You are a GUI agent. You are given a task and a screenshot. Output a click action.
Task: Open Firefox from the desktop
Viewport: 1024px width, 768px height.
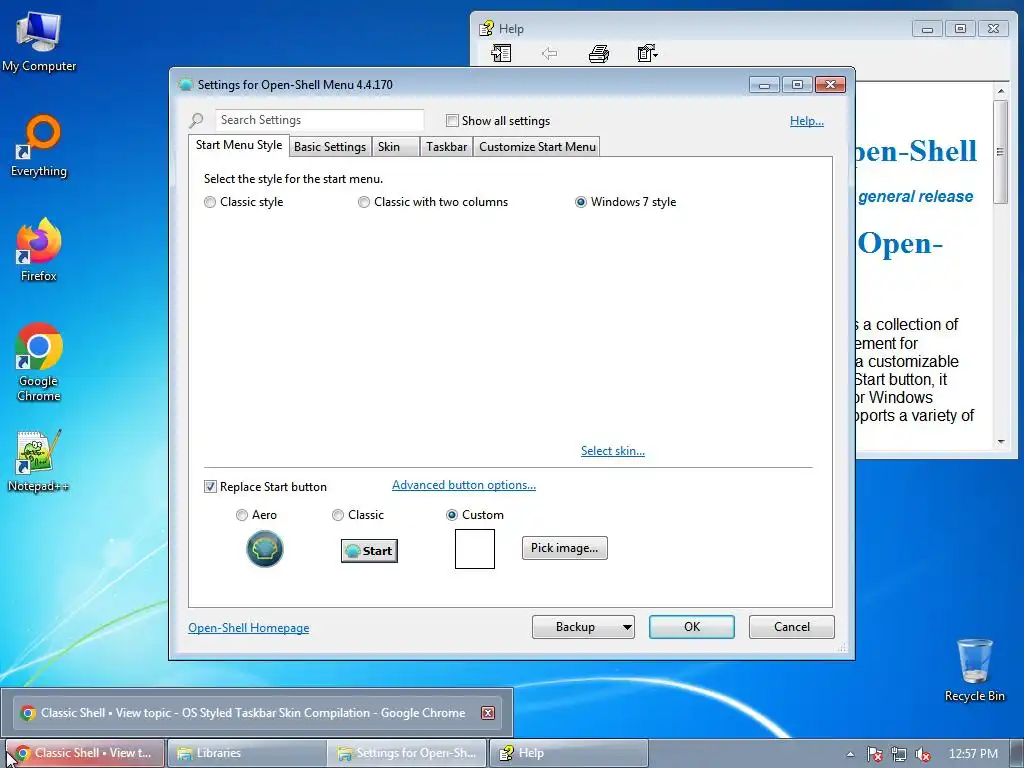coord(39,250)
